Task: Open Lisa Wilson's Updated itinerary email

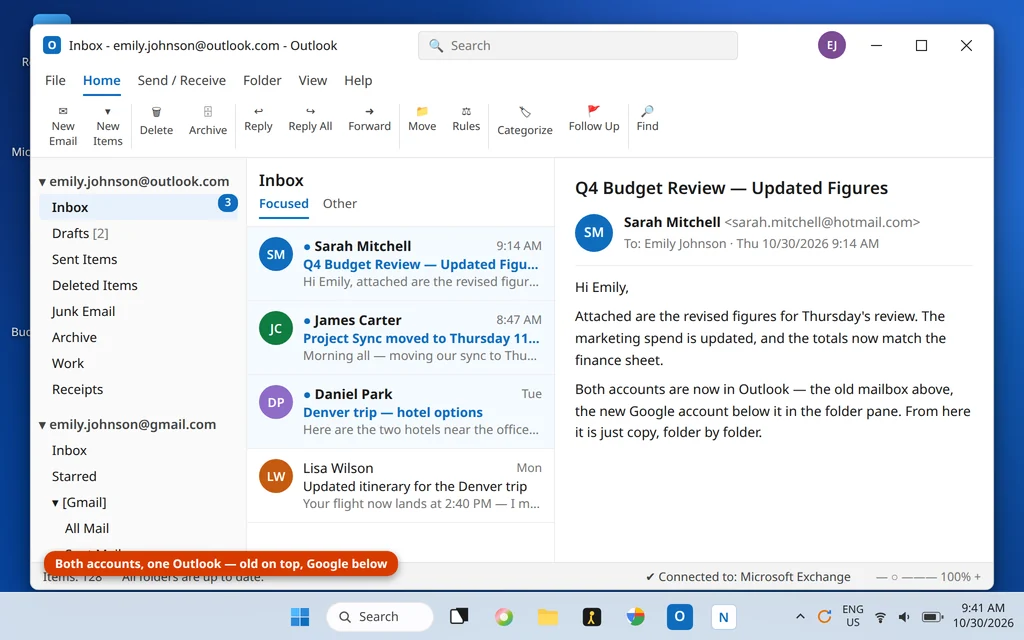Action: tap(400, 485)
